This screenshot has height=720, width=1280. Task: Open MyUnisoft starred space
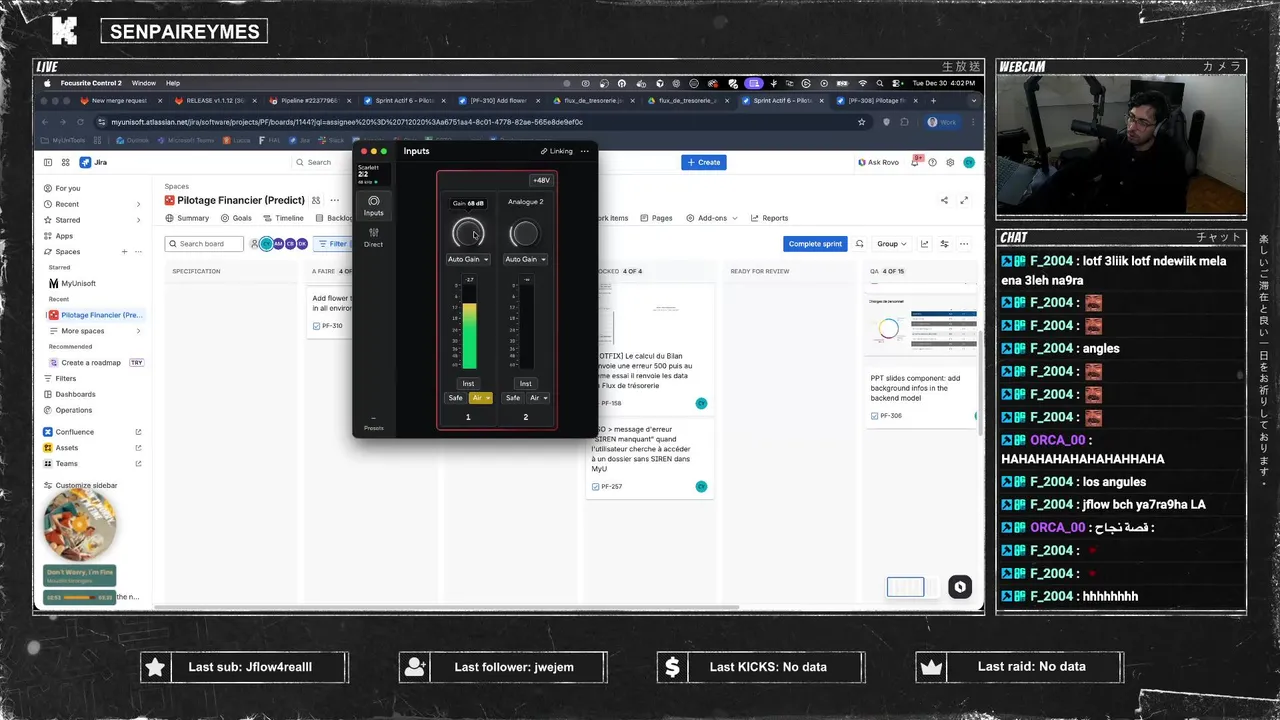(92, 283)
